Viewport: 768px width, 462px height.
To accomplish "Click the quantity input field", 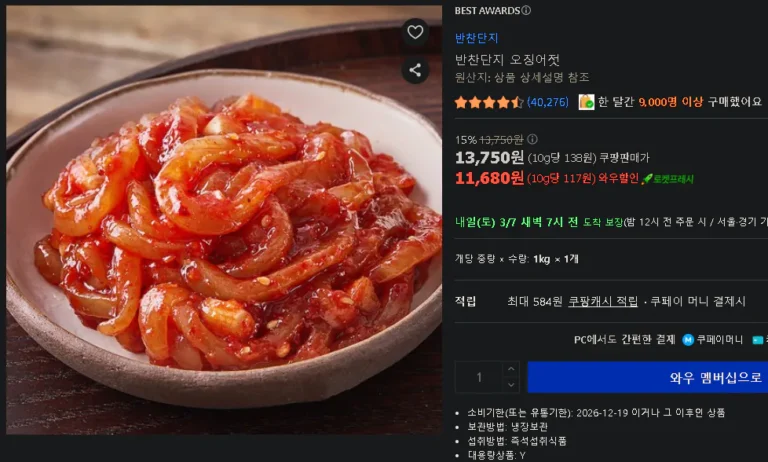I will 479,377.
